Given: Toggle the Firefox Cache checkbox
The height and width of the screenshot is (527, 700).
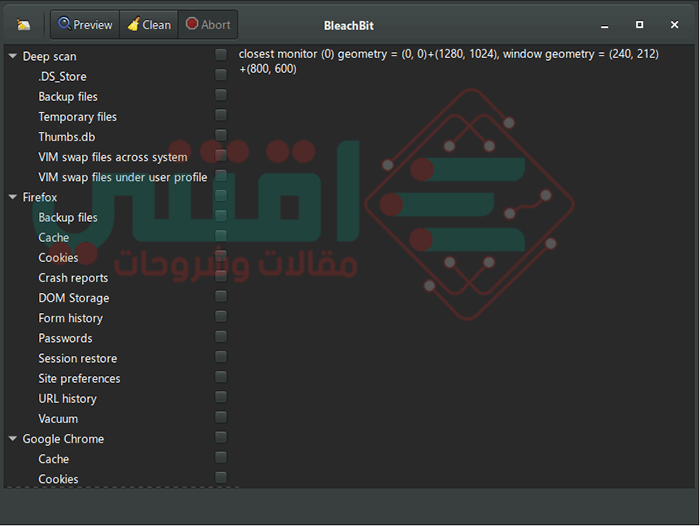Looking at the screenshot, I should tap(221, 235).
